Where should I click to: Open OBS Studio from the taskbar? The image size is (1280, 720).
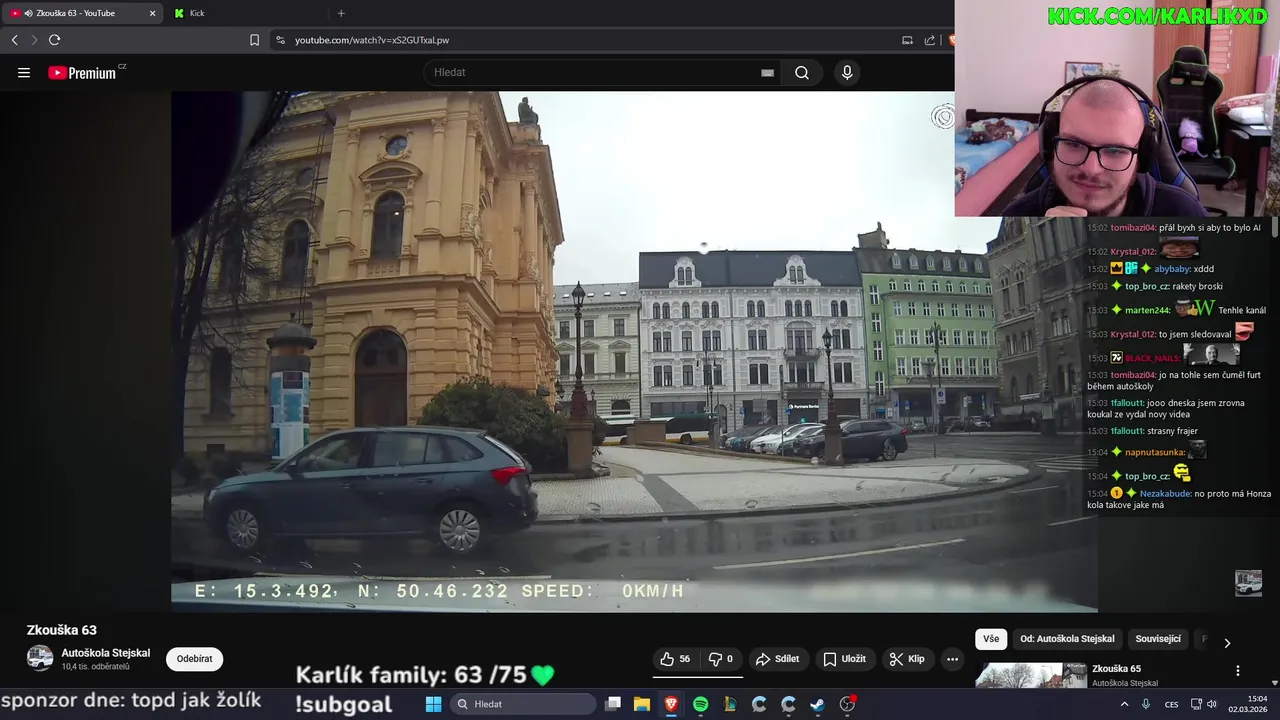[847, 704]
